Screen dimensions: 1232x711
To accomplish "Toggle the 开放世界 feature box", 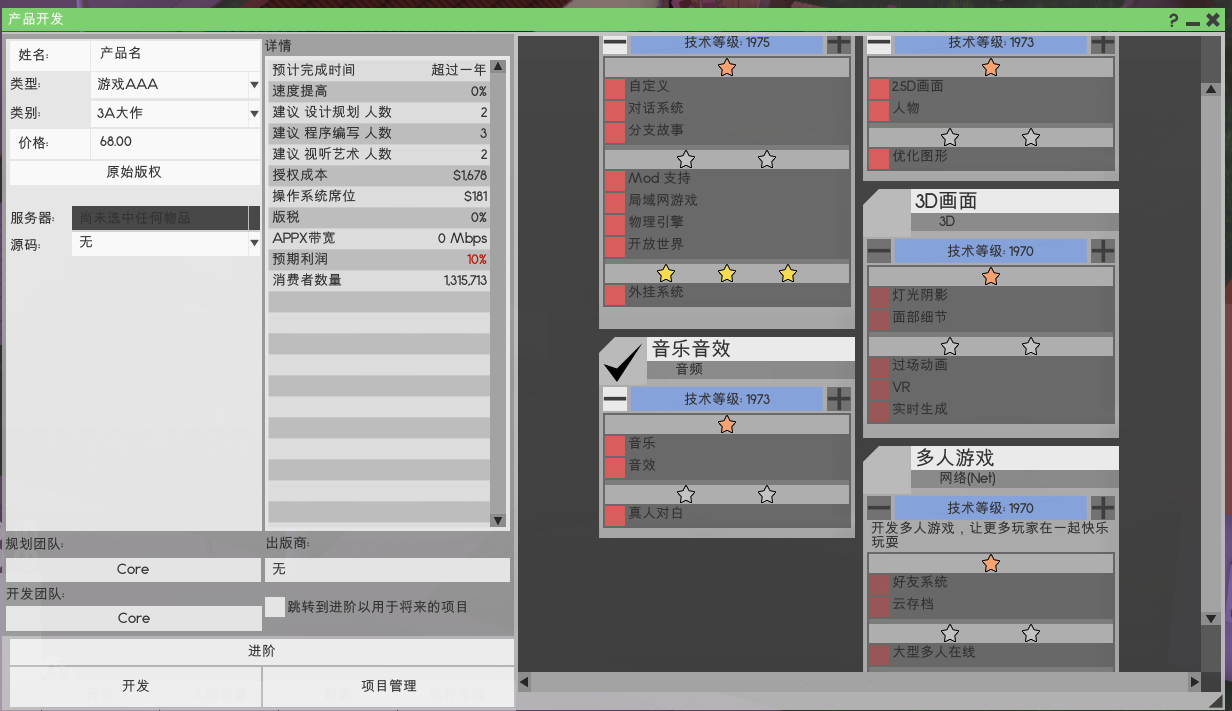I will point(614,246).
